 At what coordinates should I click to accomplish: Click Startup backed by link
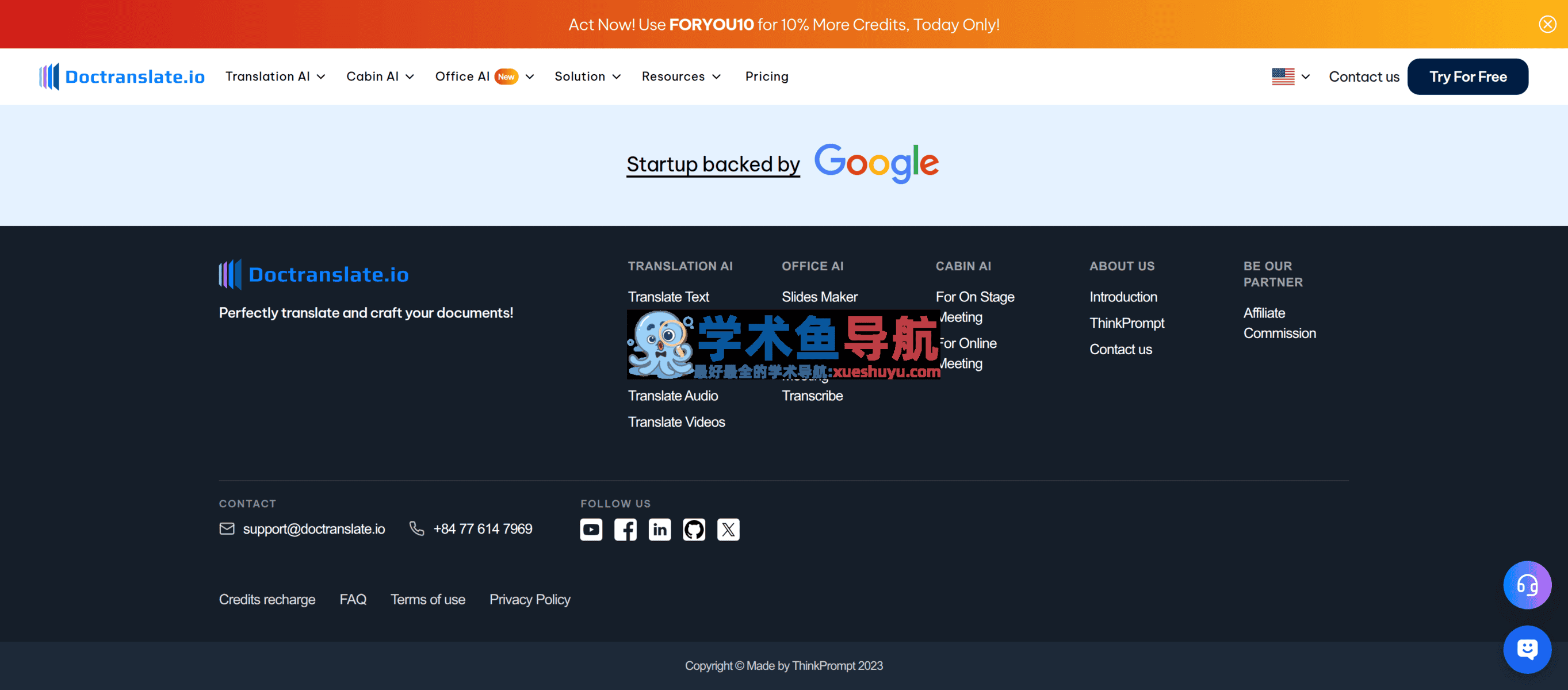(713, 164)
